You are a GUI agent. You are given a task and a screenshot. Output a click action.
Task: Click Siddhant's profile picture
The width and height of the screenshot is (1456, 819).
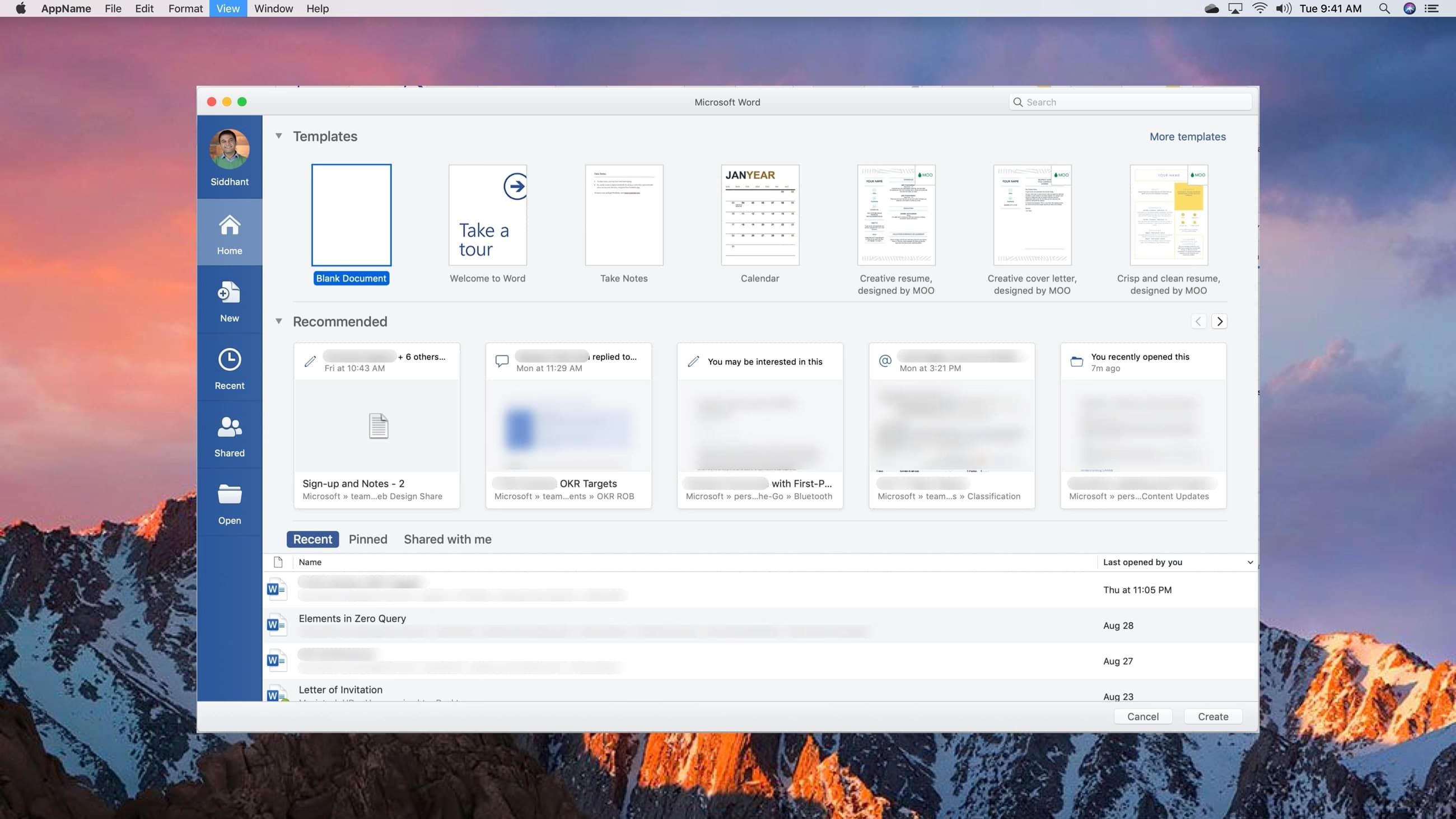click(x=229, y=149)
